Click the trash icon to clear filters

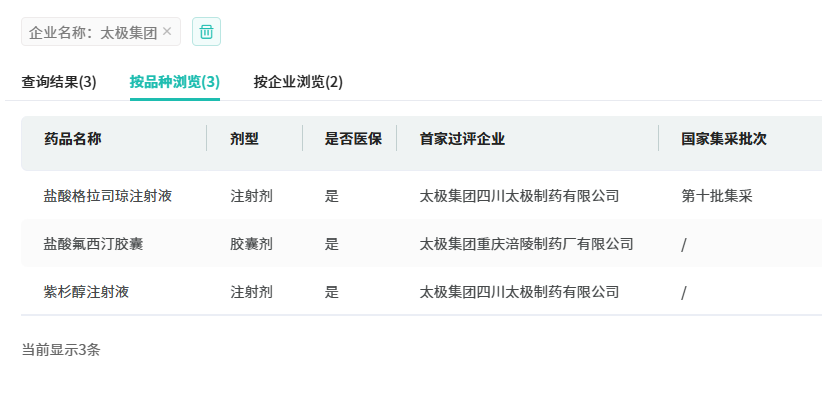click(206, 32)
